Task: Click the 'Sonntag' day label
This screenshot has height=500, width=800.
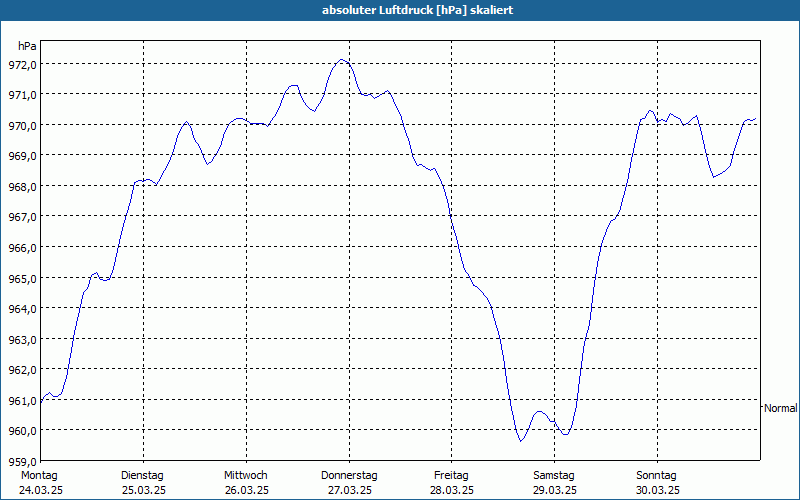Action: click(x=656, y=476)
